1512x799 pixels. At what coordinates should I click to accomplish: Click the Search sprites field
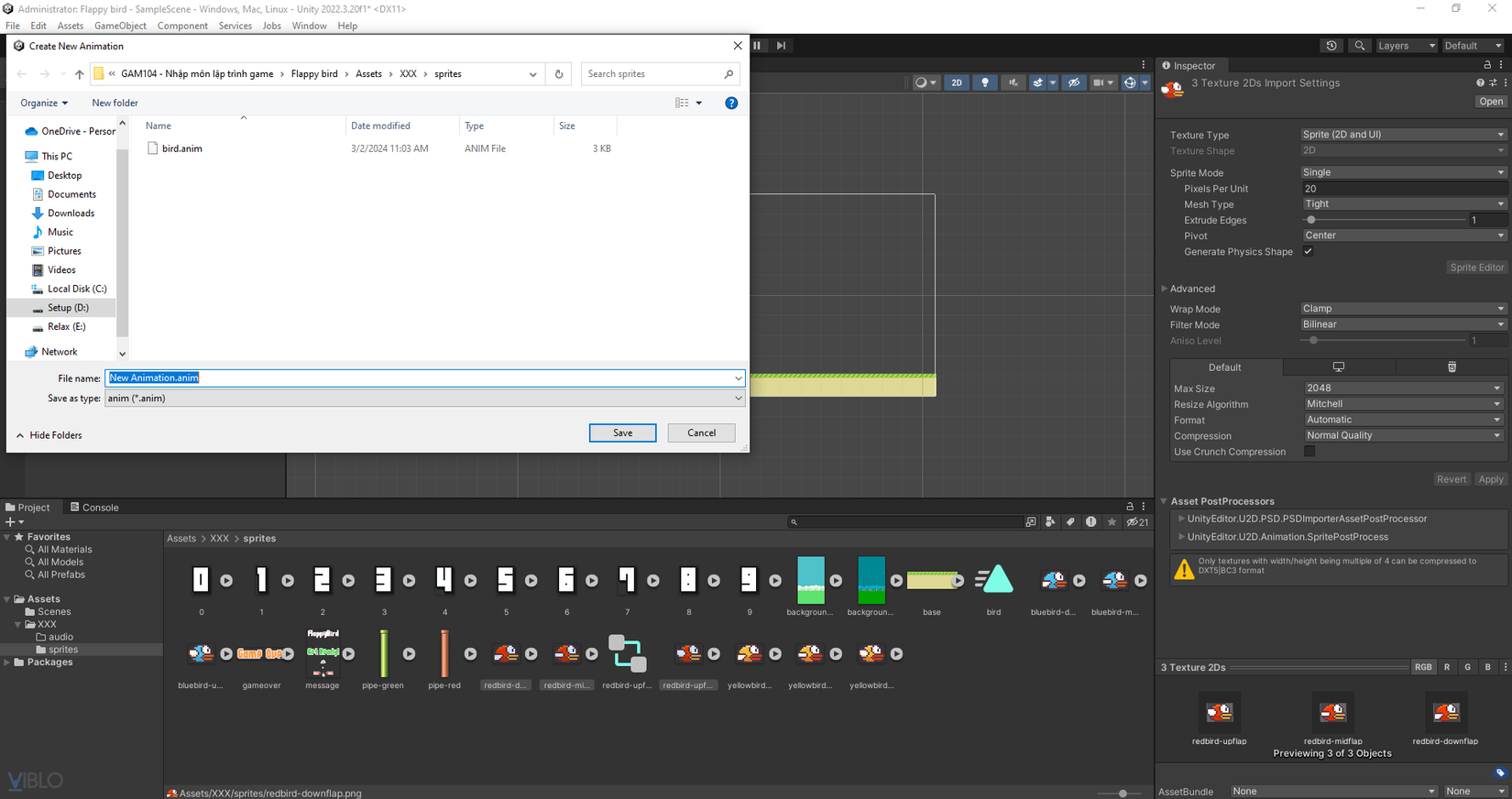659,74
